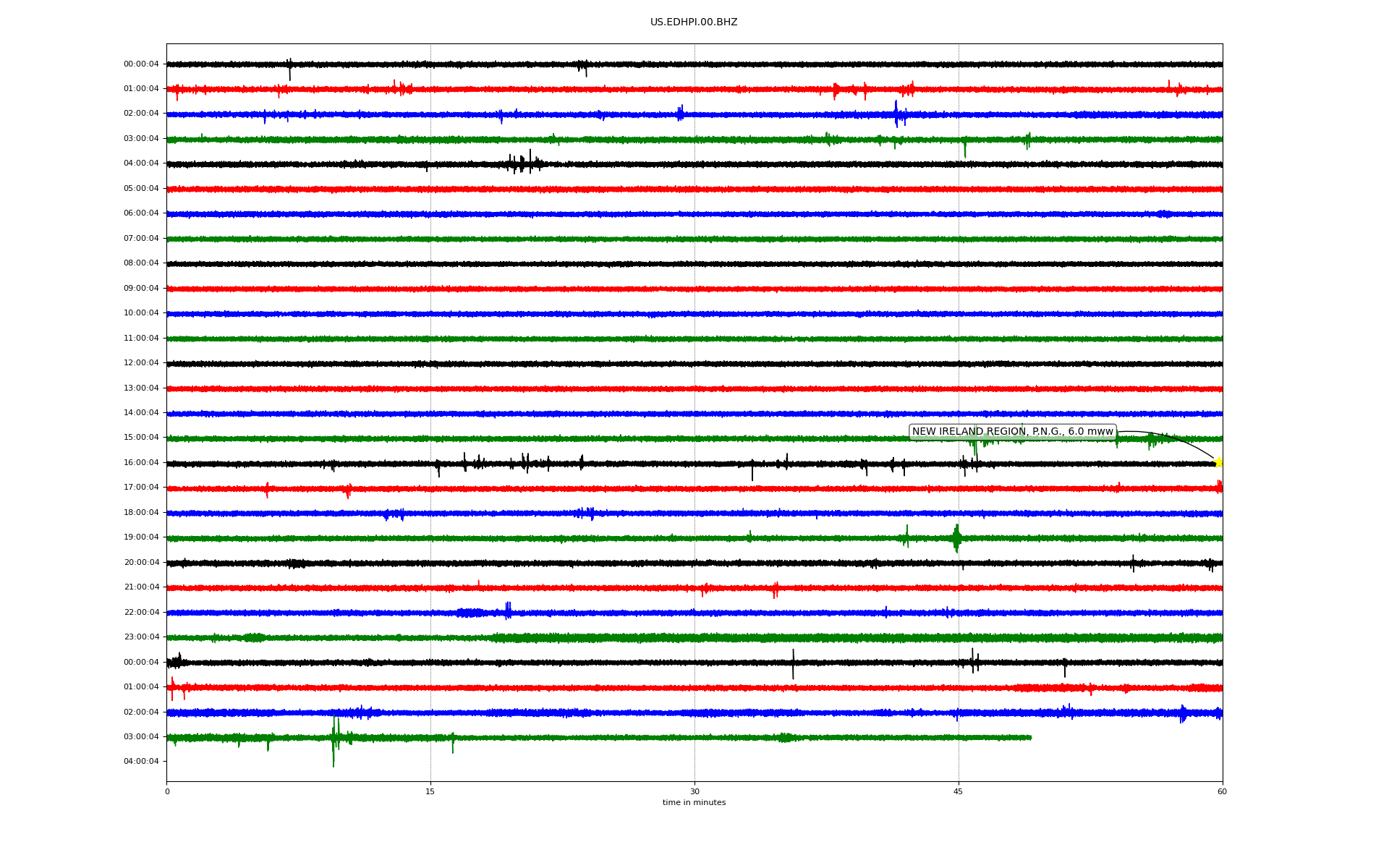The image size is (1389, 868).
Task: Click the bottom 04:00:04 row time label
Action: tap(141, 762)
